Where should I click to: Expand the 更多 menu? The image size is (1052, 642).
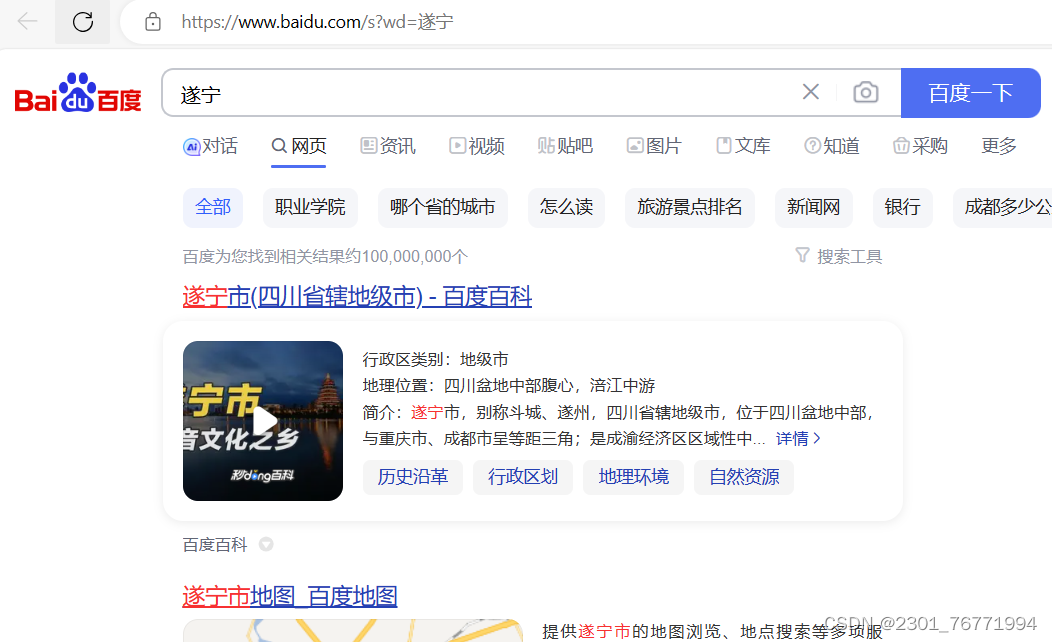pyautogui.click(x=999, y=146)
